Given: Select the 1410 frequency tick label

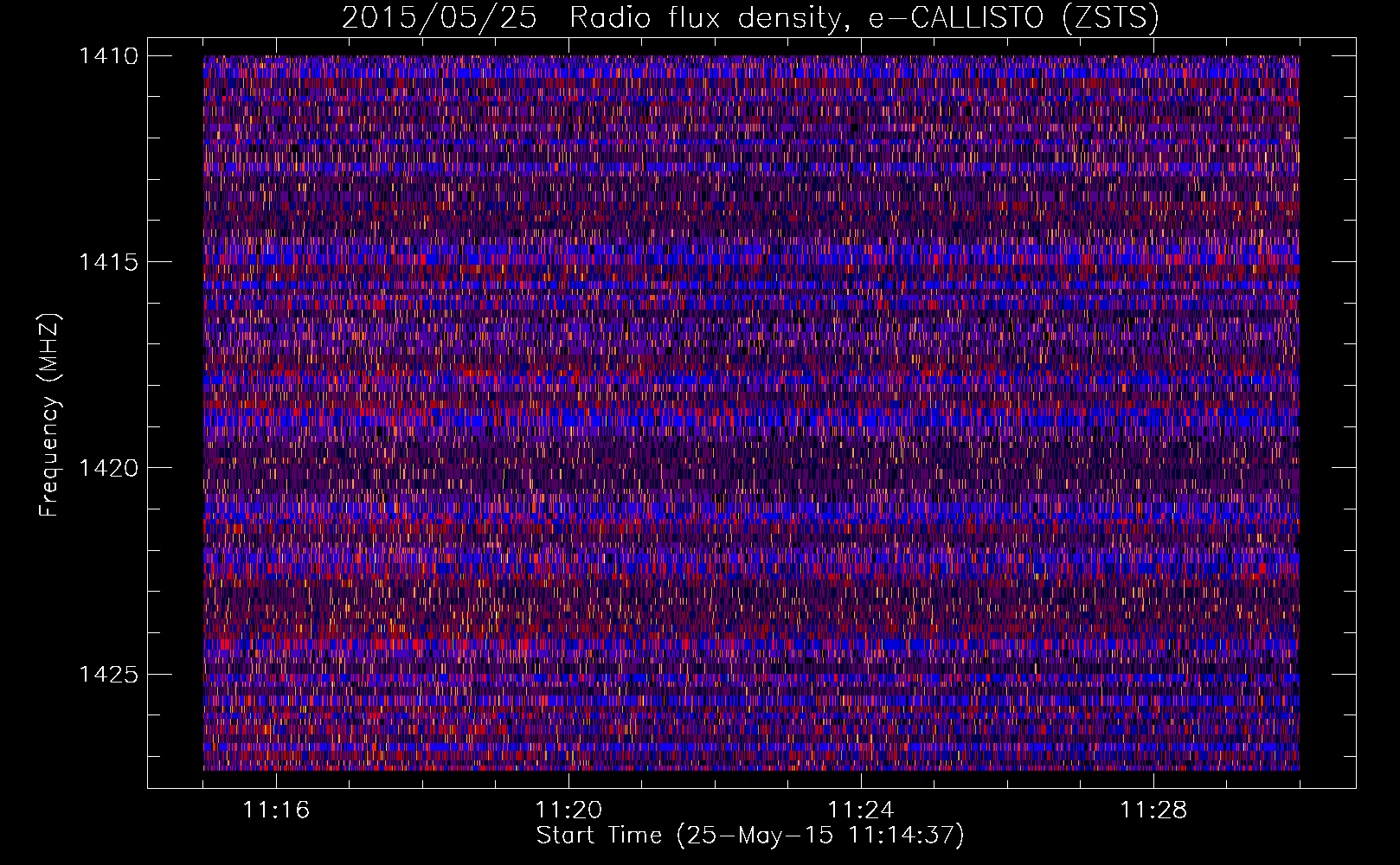Looking at the screenshot, I should [x=109, y=56].
